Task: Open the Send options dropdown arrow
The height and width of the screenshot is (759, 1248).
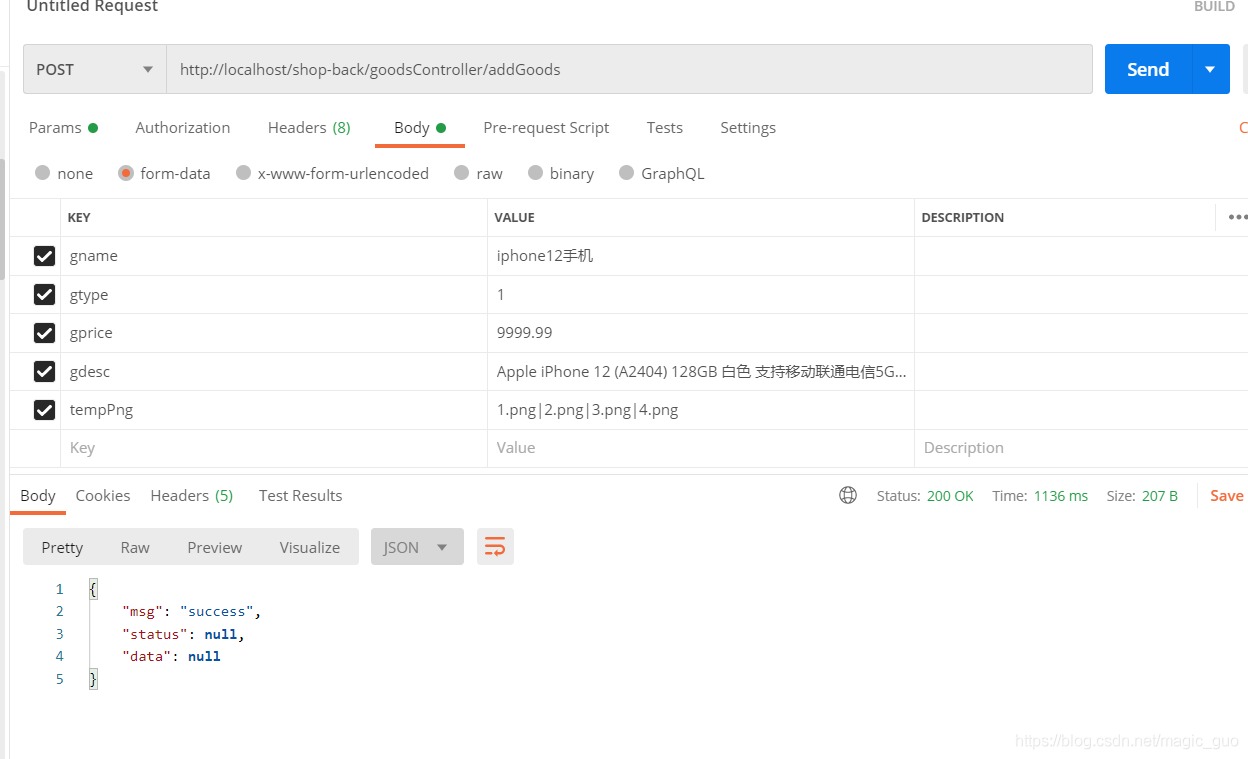Action: (x=1210, y=69)
